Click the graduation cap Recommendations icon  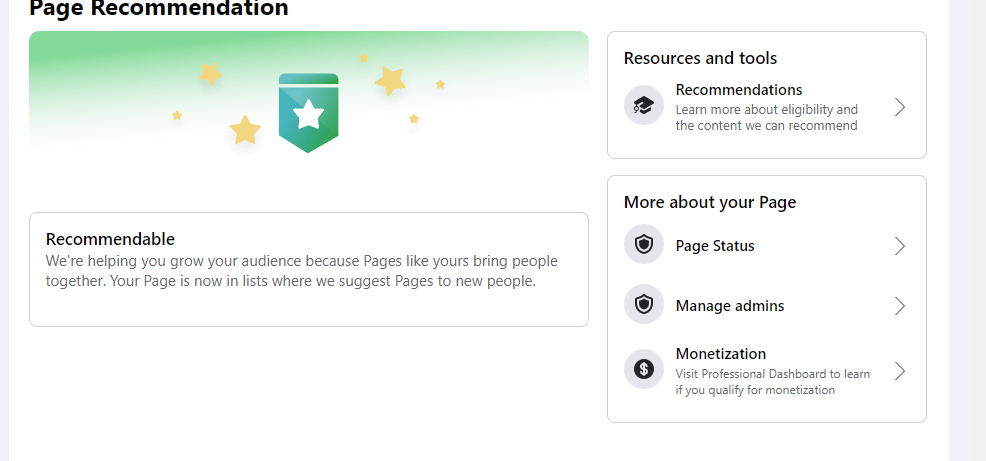click(644, 106)
